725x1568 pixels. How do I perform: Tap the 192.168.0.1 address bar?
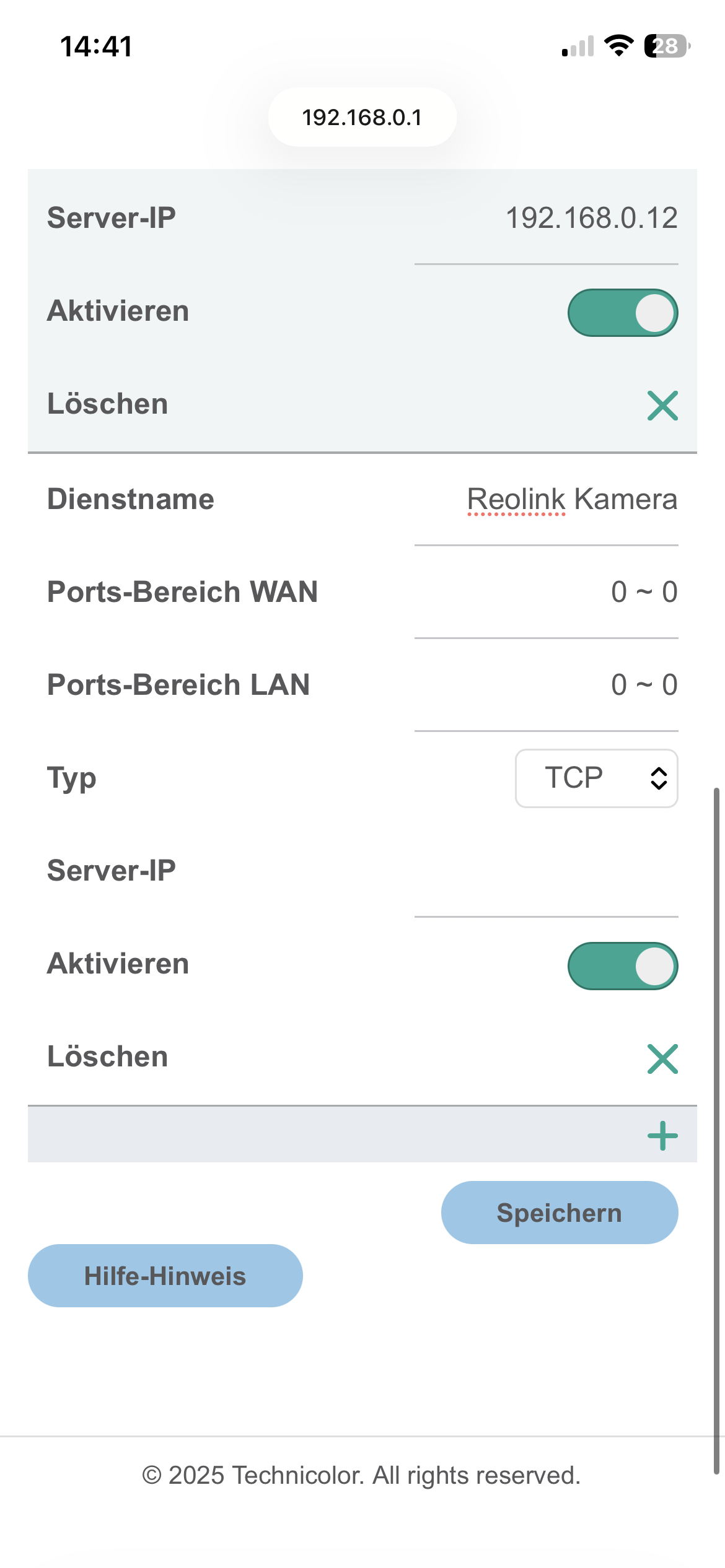362,117
